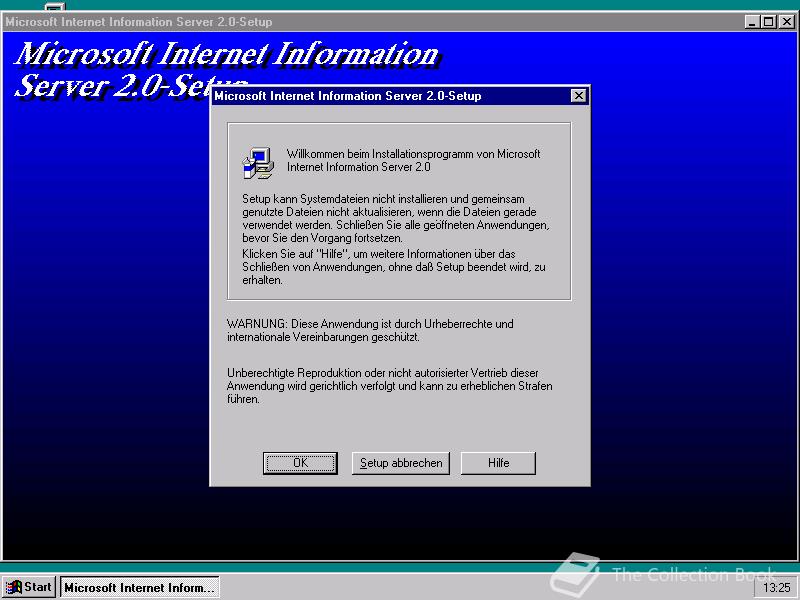Screen dimensions: 800x600
Task: Click the taskbar clock showing 13:25
Action: pyautogui.click(x=776, y=588)
